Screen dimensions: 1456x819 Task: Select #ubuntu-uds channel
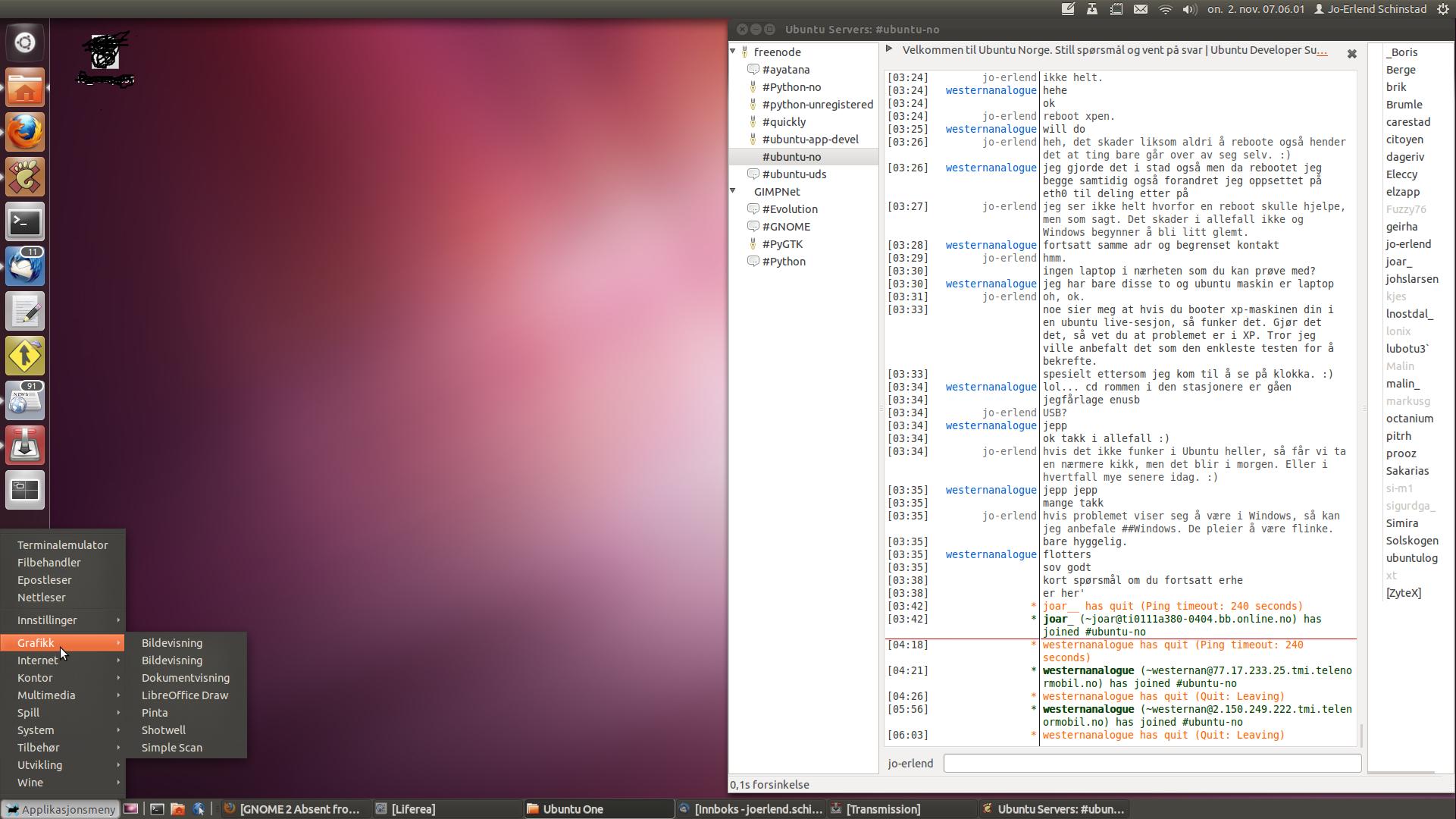pos(794,174)
